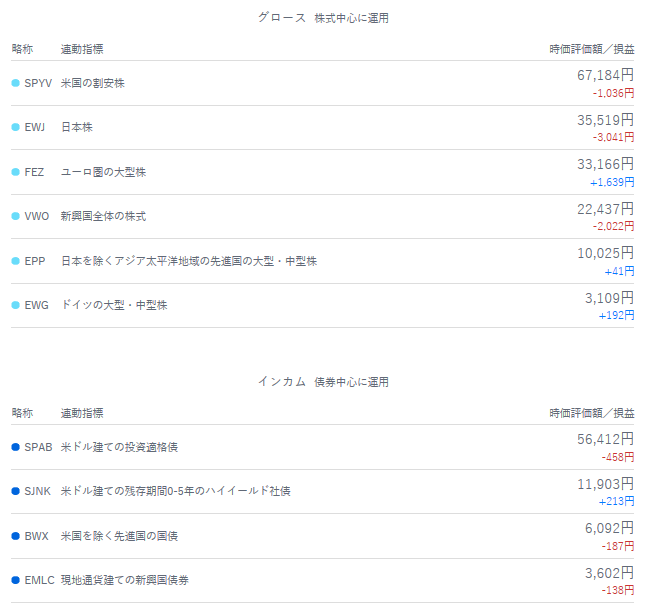Select the VWO ticker label
The width and height of the screenshot is (654, 614).
[x=37, y=216]
